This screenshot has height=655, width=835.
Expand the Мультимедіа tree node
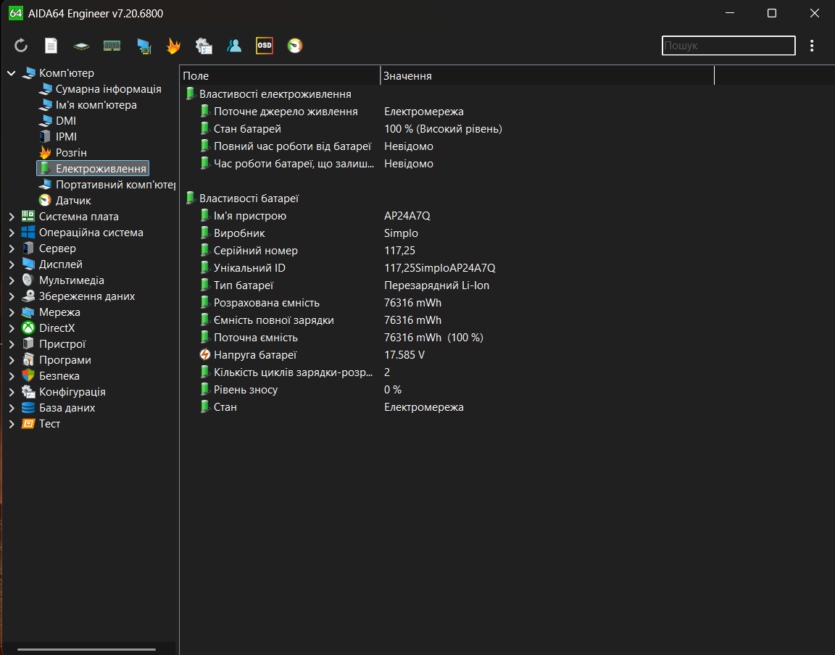12,281
